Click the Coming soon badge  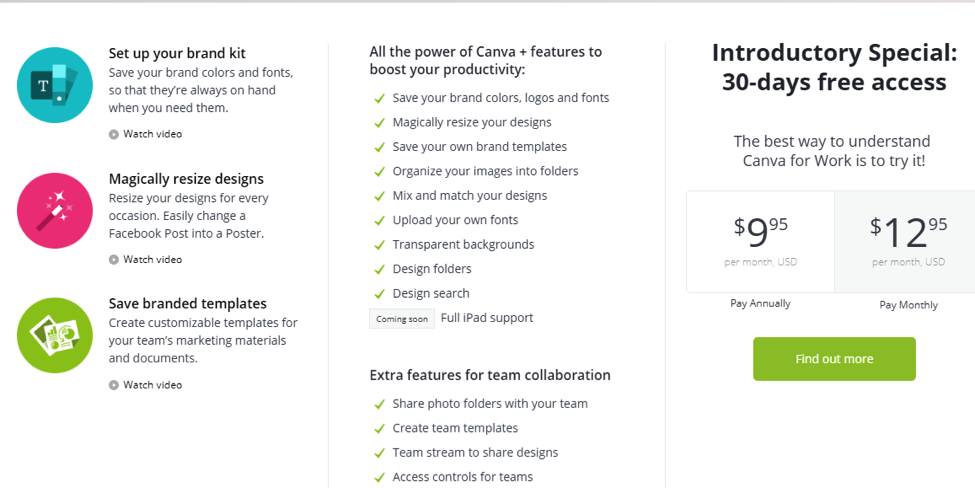[402, 319]
